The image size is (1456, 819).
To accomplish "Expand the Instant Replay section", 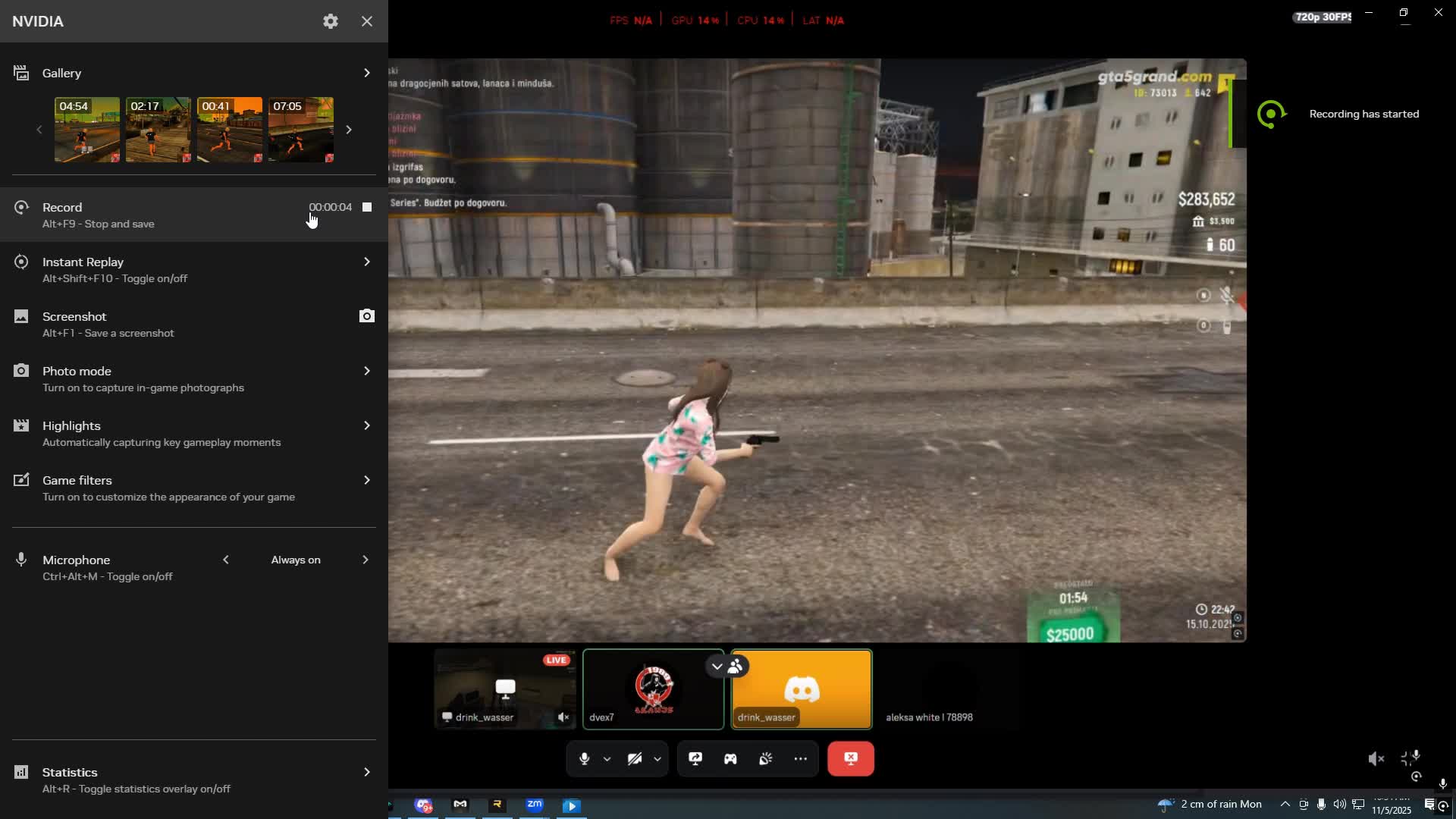I will pos(367,262).
